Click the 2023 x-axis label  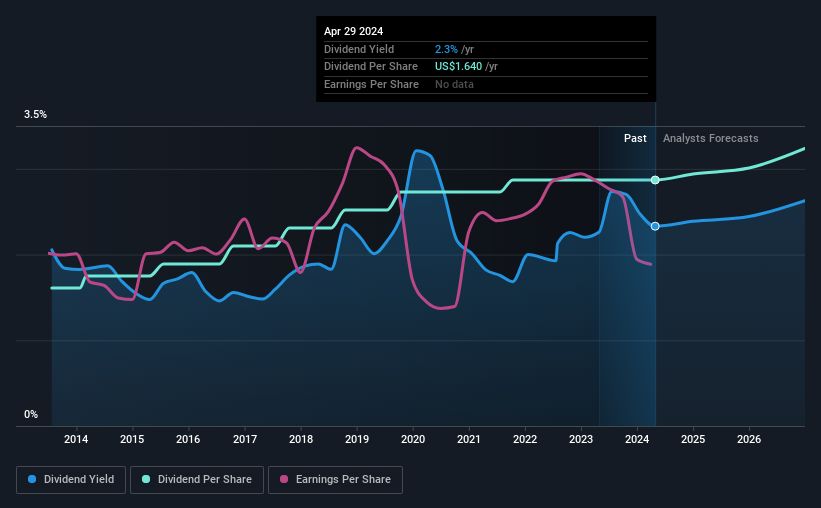[x=581, y=439]
